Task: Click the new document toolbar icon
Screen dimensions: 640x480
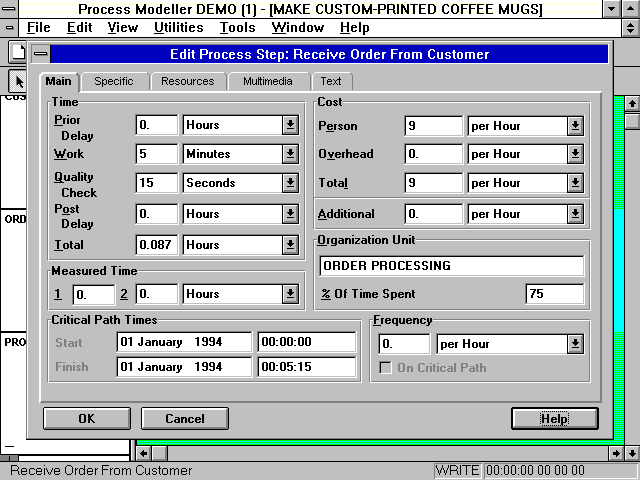Action: tap(17, 50)
